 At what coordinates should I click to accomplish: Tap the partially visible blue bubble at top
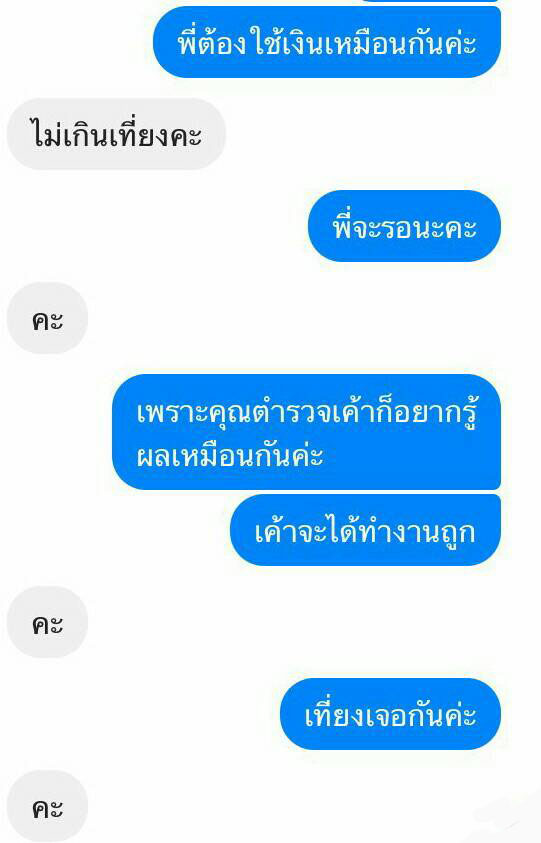pyautogui.click(x=430, y=1)
